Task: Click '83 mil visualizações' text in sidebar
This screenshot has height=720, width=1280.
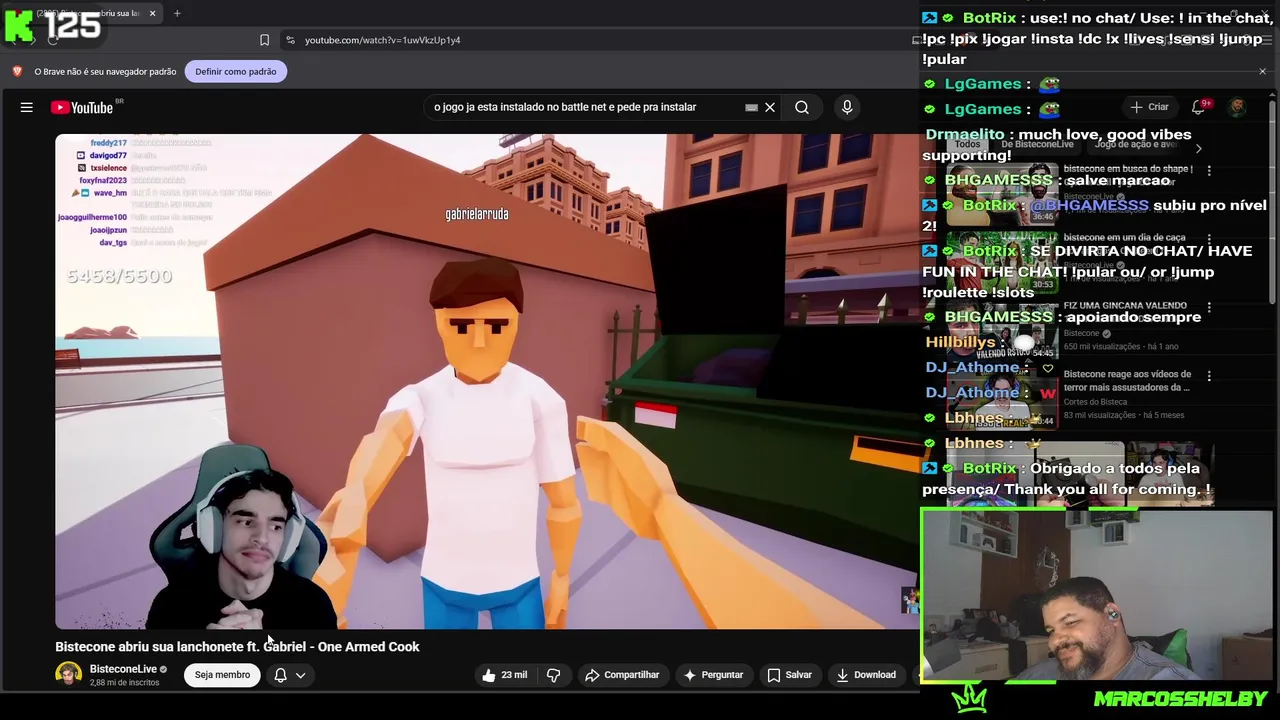Action: tap(1099, 415)
